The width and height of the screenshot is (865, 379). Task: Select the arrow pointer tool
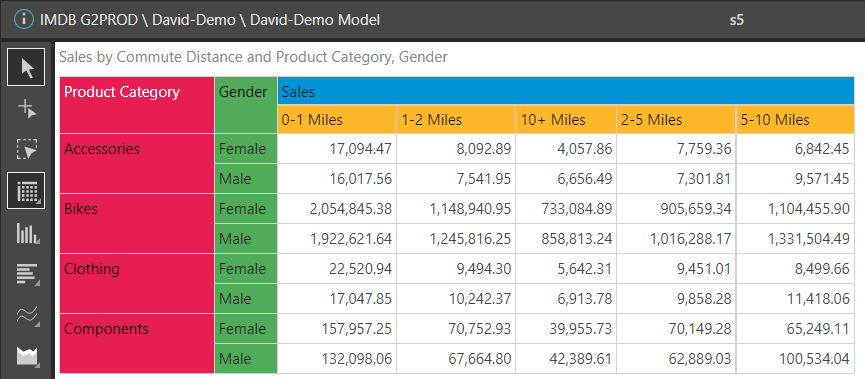pyautogui.click(x=26, y=67)
